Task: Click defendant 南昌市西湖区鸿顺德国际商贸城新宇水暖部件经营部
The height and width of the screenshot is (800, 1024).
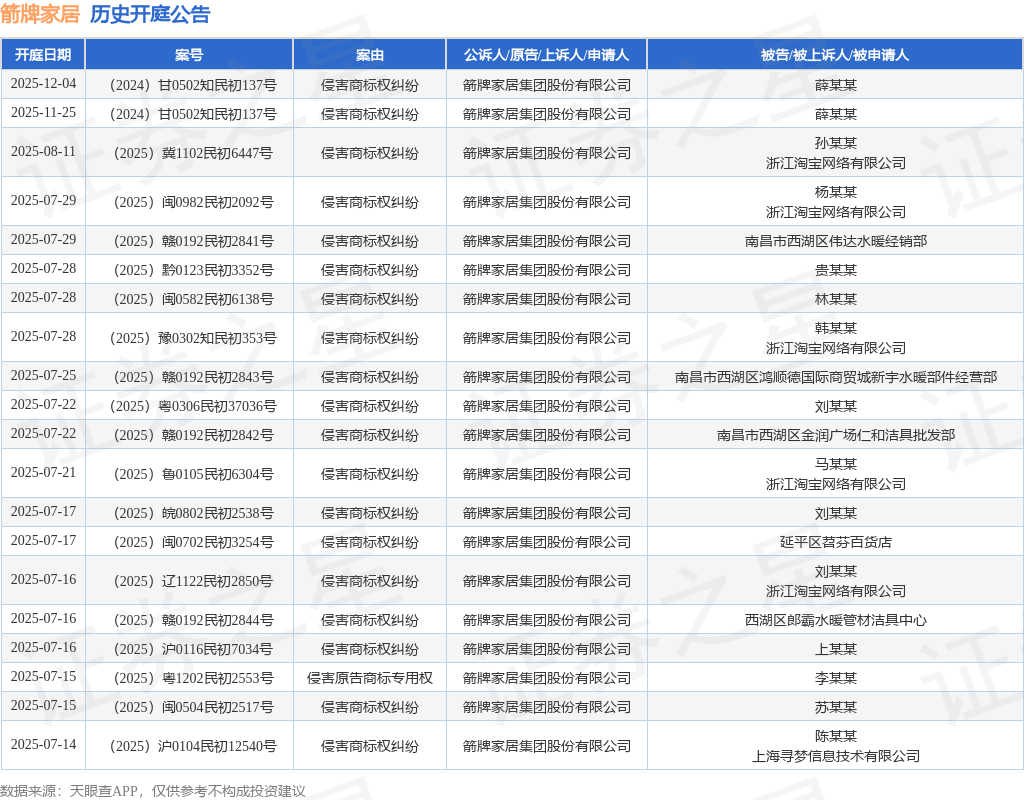Action: coord(835,377)
